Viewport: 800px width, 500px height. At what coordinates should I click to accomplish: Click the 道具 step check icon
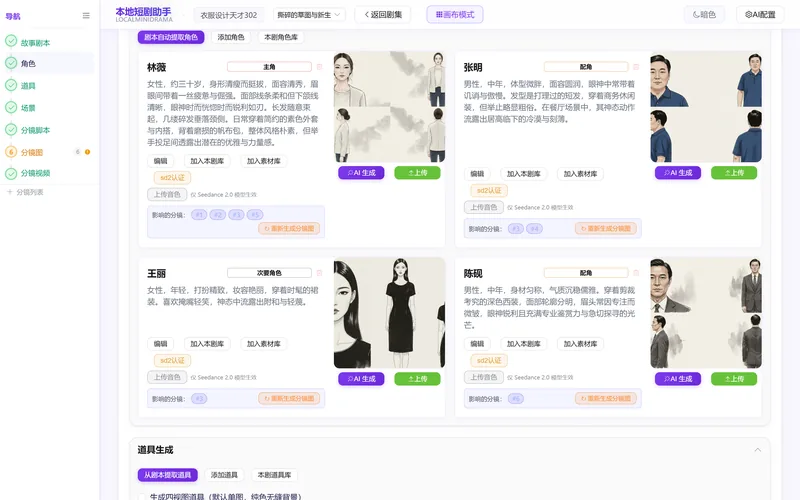click(11, 85)
